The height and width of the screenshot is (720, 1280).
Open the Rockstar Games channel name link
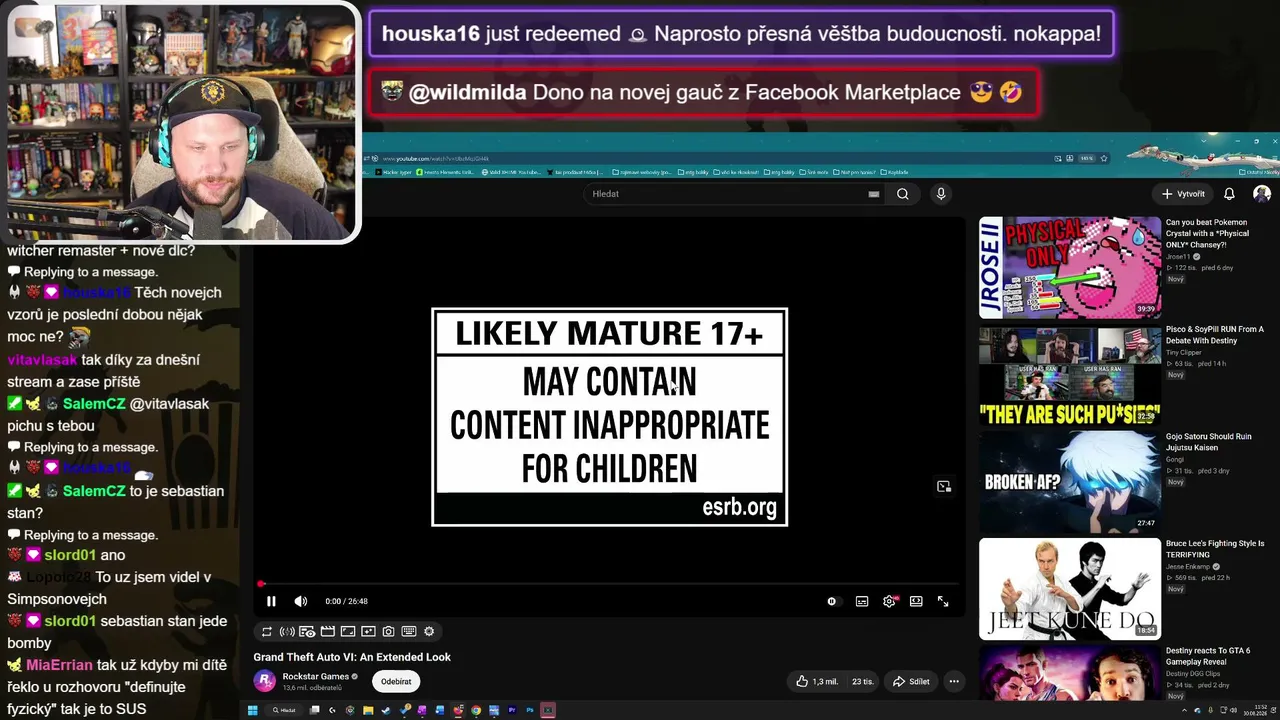click(x=315, y=676)
